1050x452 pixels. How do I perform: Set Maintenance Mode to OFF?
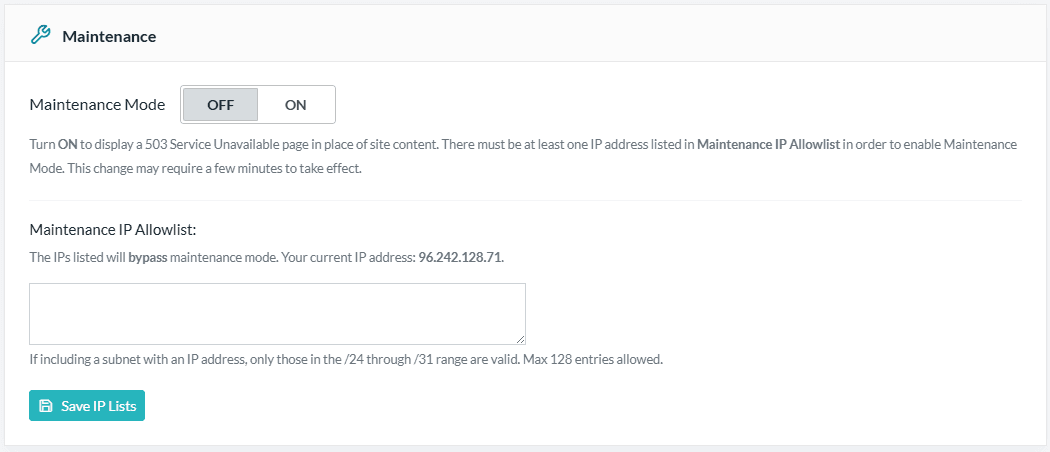220,105
